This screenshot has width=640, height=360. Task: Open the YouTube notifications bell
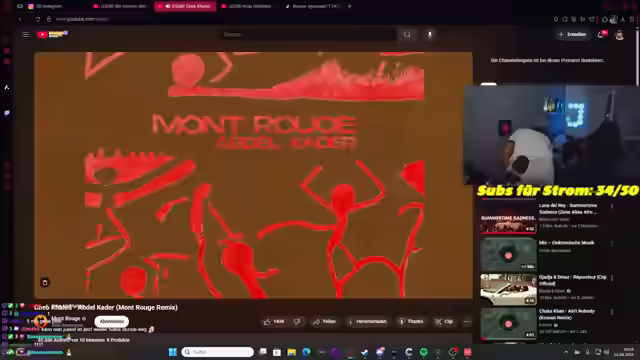[601, 35]
